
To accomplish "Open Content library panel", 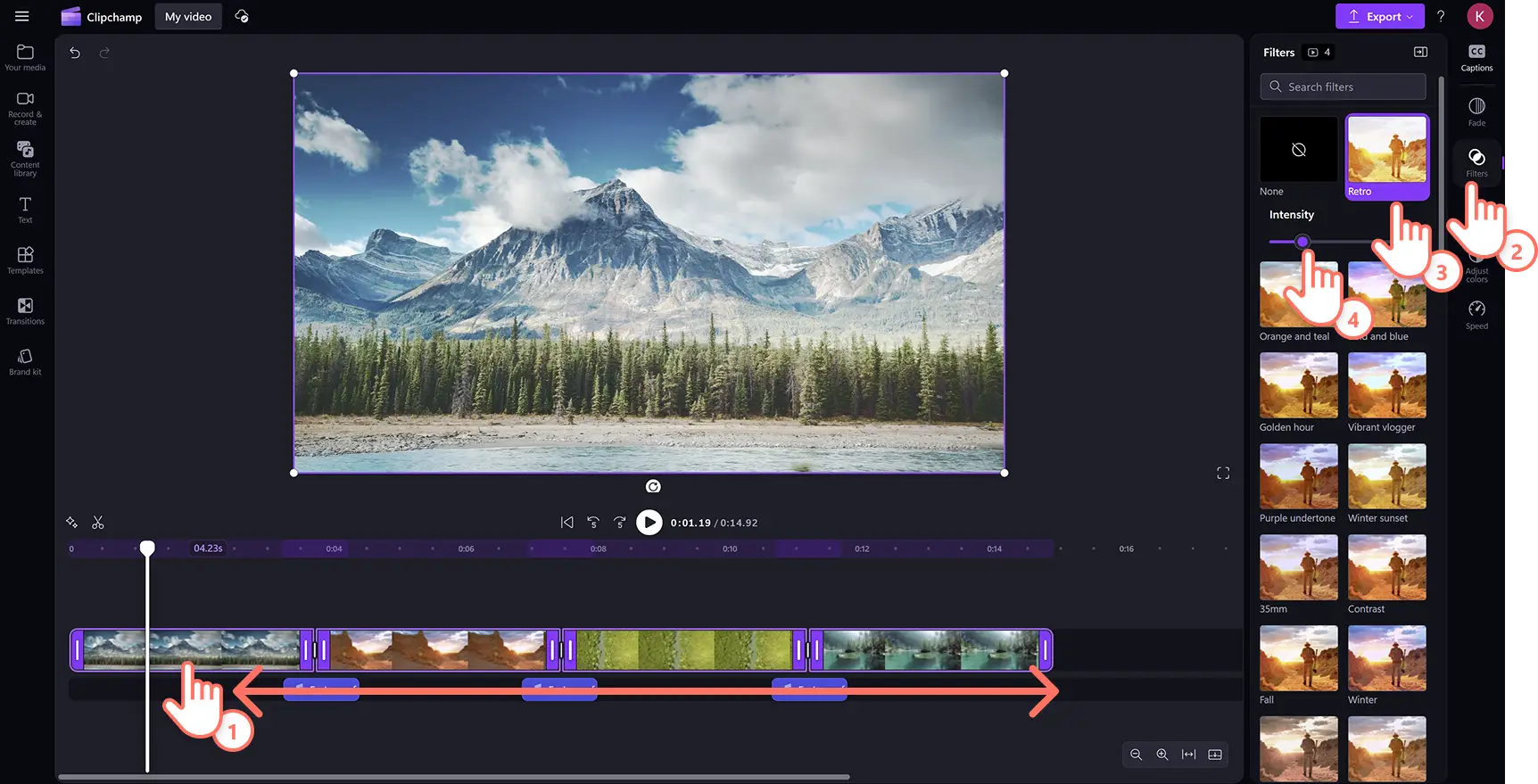I will (x=25, y=159).
